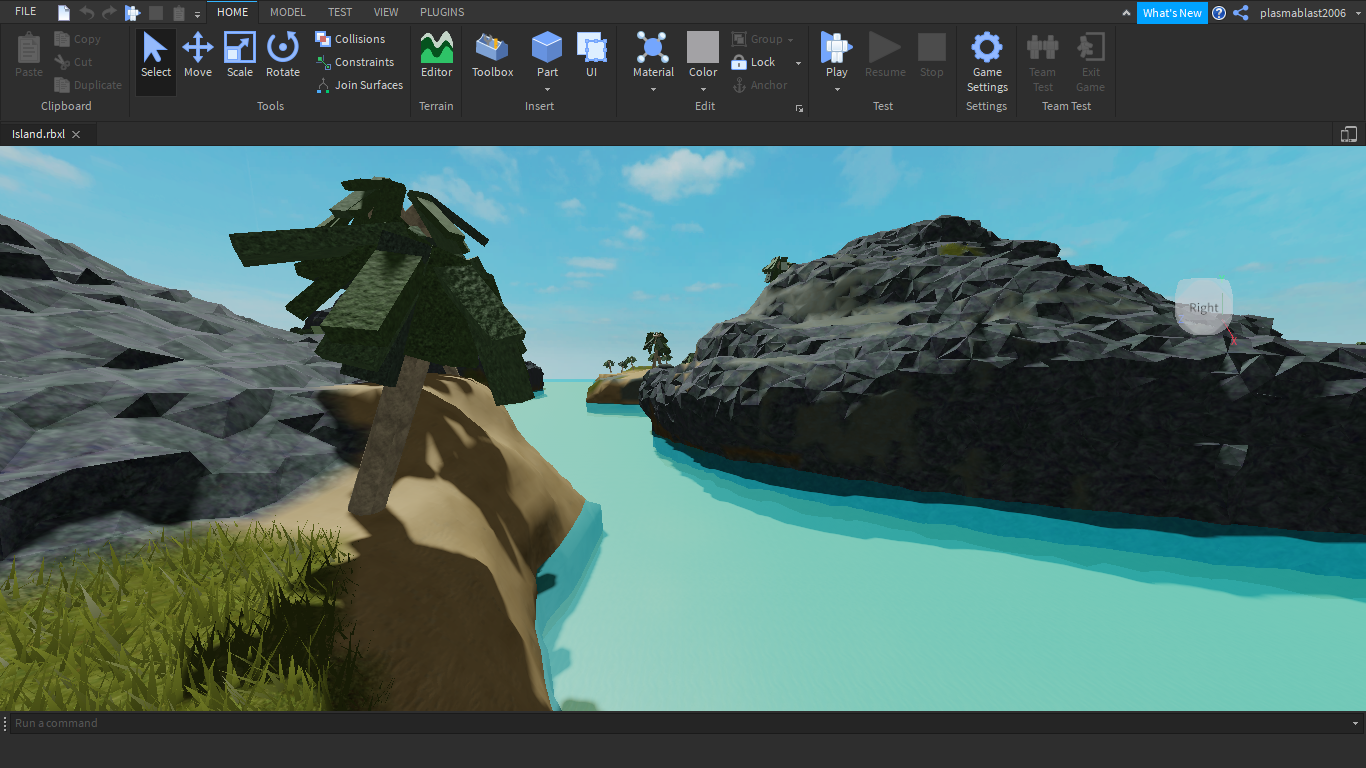Close the Island.rbxl tab
The width and height of the screenshot is (1366, 768).
point(76,134)
